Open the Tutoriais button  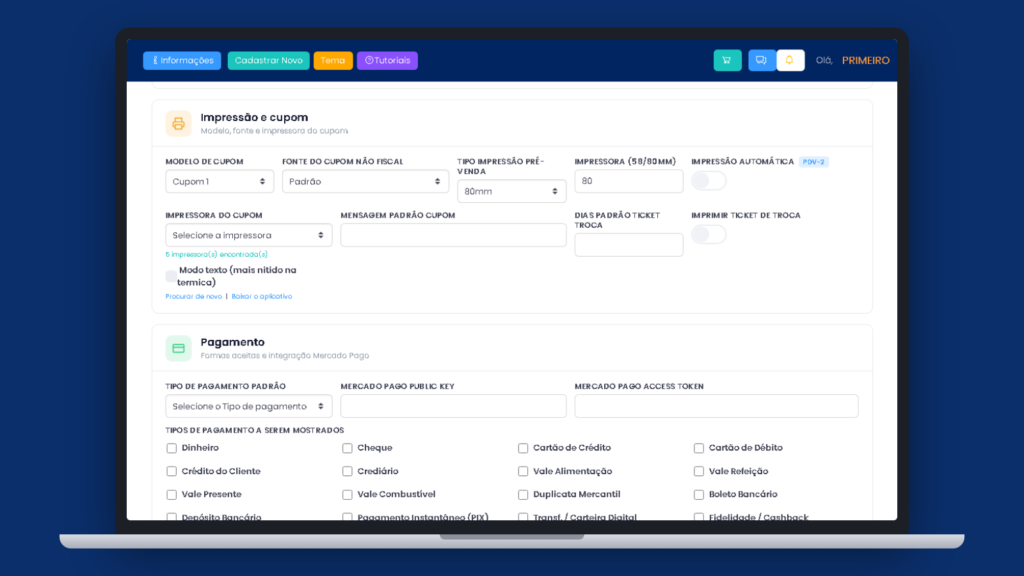tap(387, 61)
